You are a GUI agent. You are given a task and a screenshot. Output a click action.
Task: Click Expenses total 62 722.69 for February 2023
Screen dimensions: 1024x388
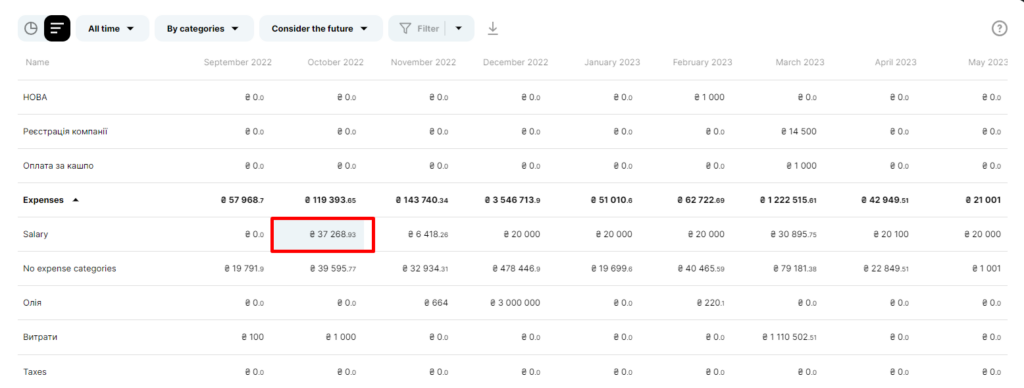coord(701,201)
